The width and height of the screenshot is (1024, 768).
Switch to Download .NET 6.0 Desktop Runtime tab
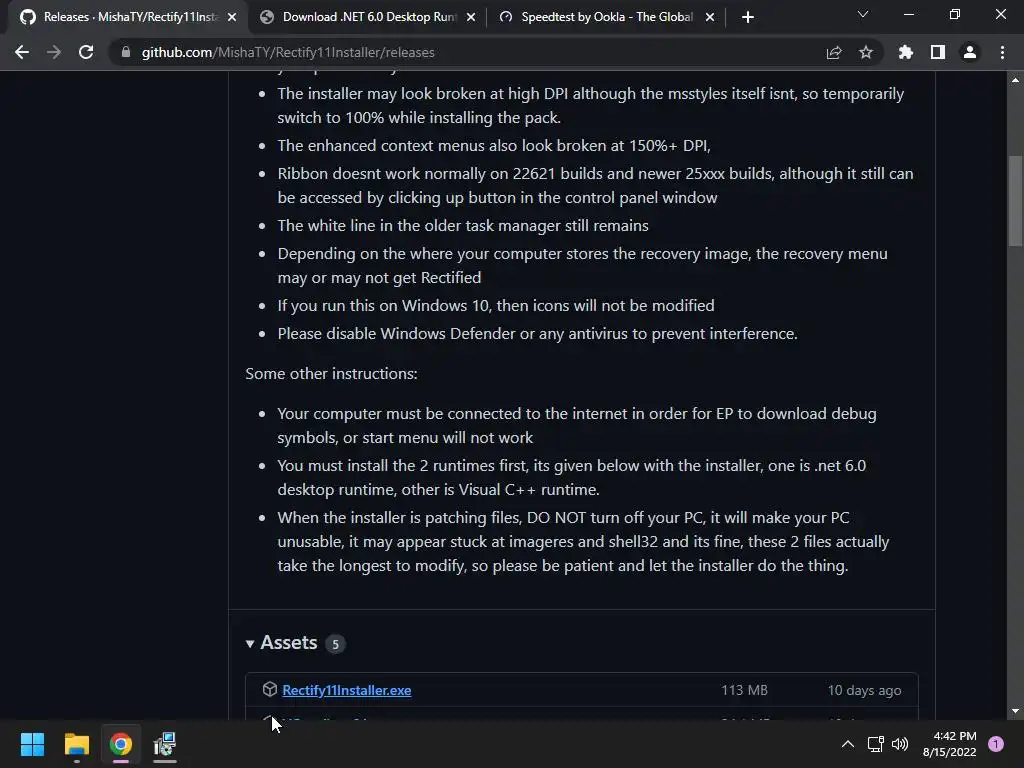pos(369,17)
